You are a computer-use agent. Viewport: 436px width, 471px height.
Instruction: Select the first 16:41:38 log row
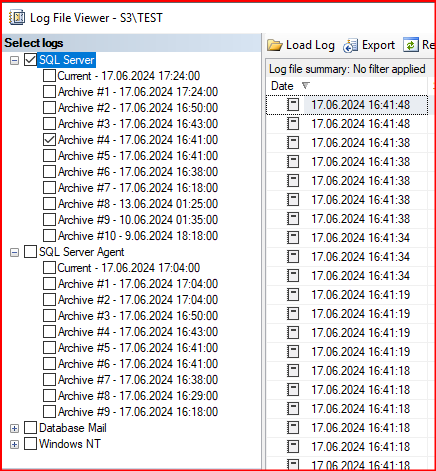pyautogui.click(x=347, y=143)
